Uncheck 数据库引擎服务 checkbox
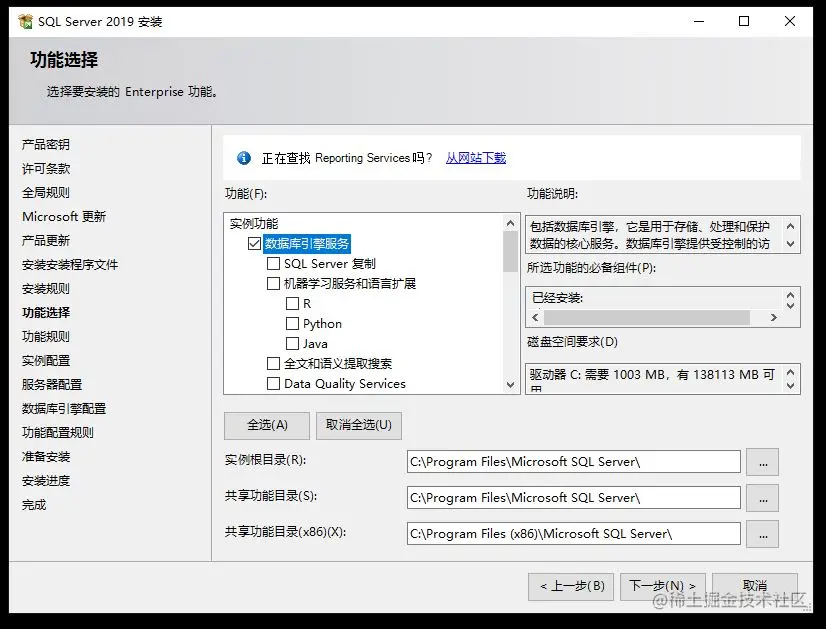The width and height of the screenshot is (826, 629). point(254,243)
